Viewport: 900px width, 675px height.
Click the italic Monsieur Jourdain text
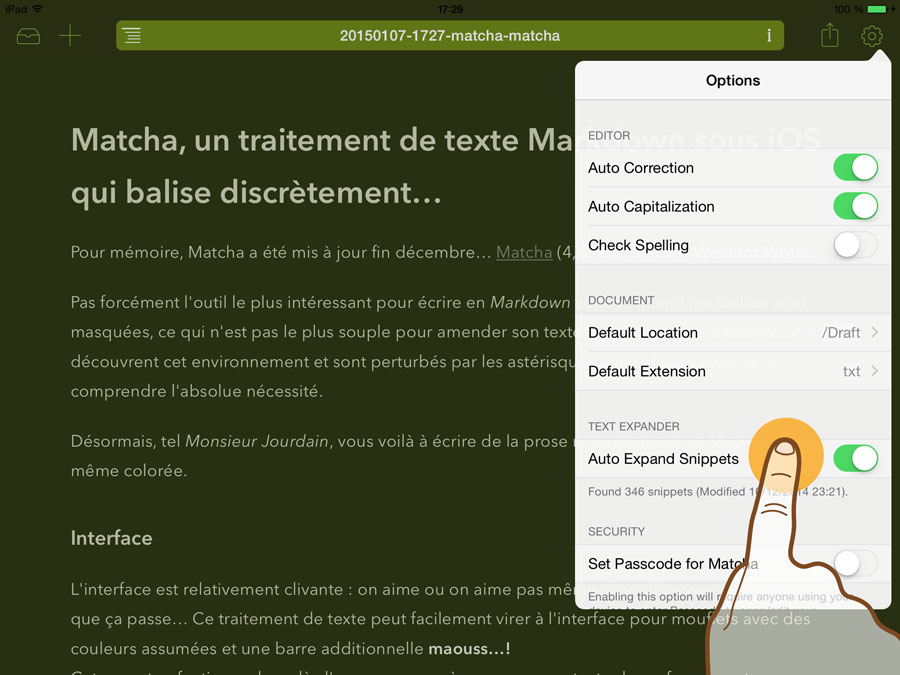(257, 441)
